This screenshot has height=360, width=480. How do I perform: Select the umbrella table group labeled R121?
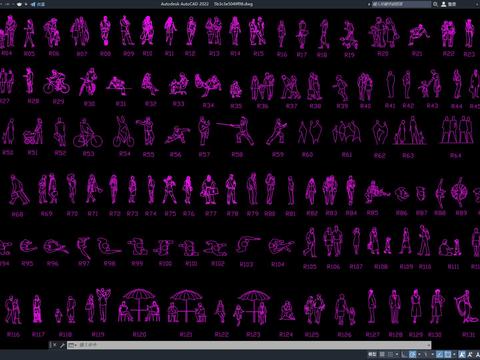click(186, 306)
